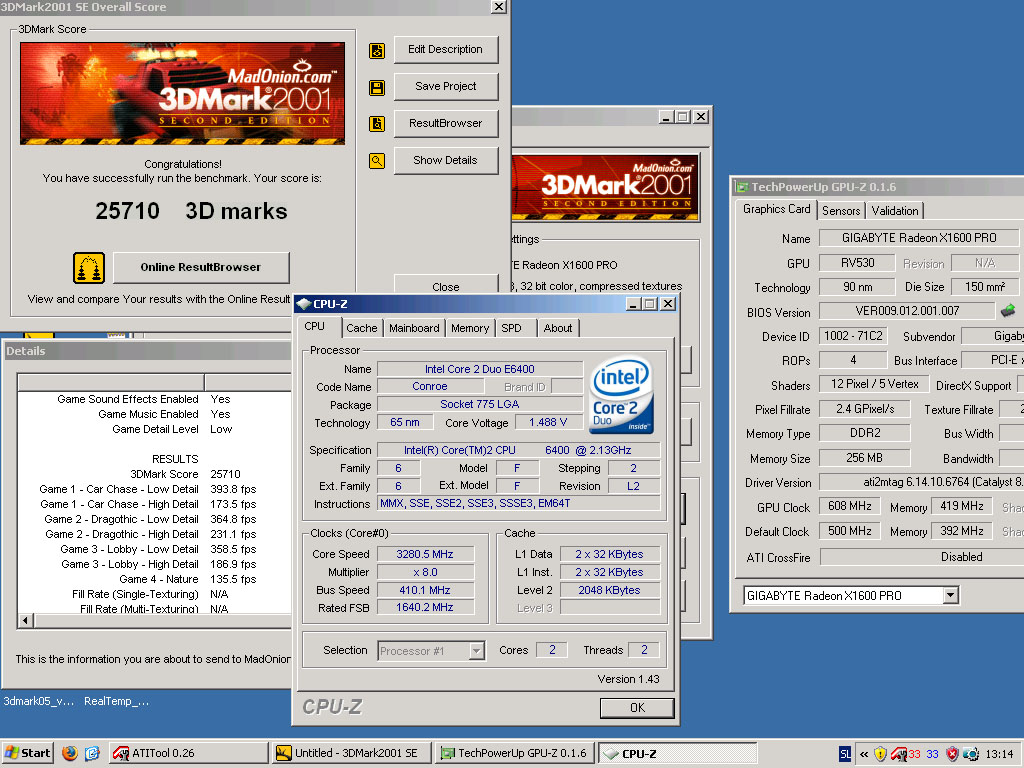
Task: Click the Save Project button
Action: click(445, 86)
